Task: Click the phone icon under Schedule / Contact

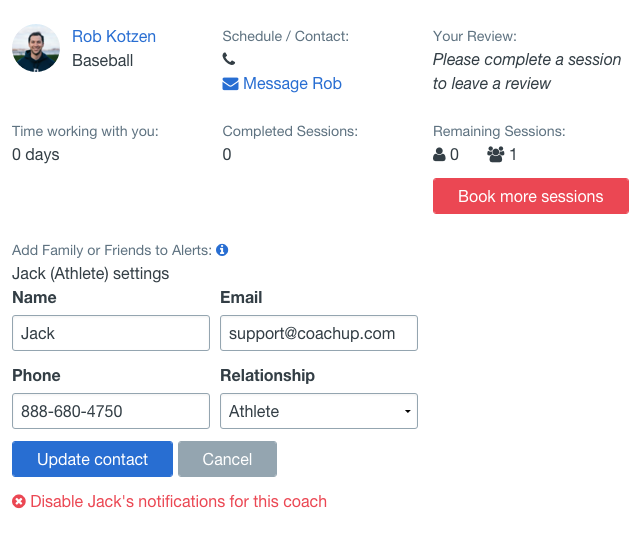Action: click(229, 59)
